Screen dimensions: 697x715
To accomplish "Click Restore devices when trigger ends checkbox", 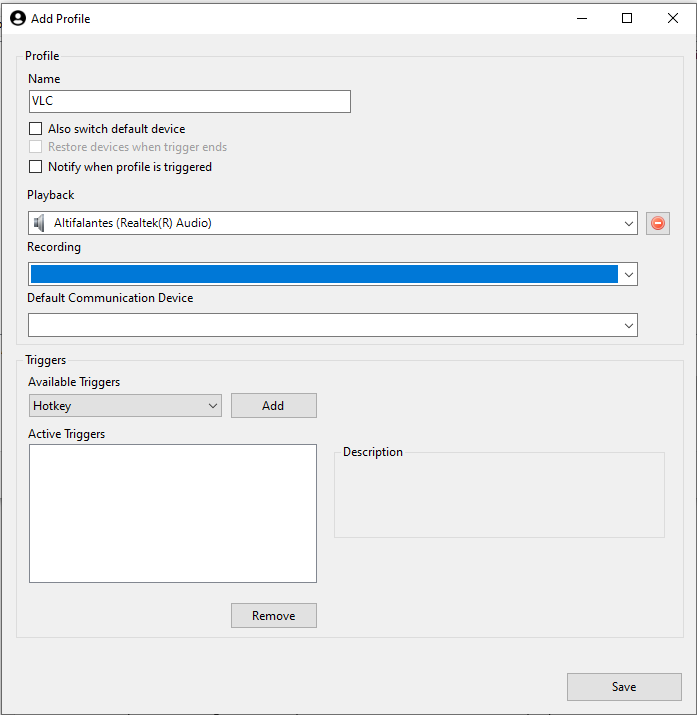I will (x=36, y=147).
